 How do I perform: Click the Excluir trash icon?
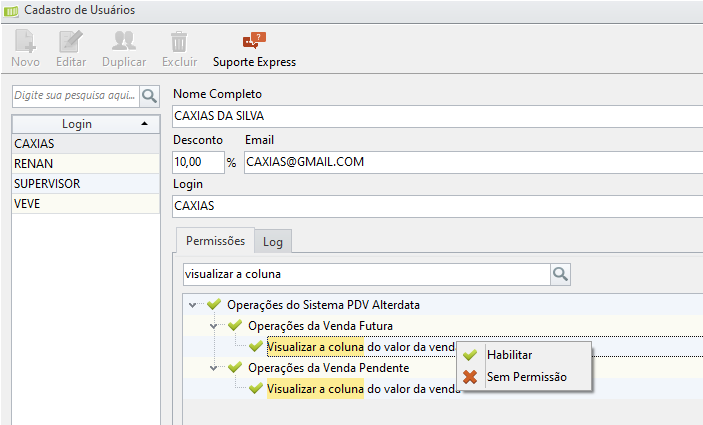(178, 42)
